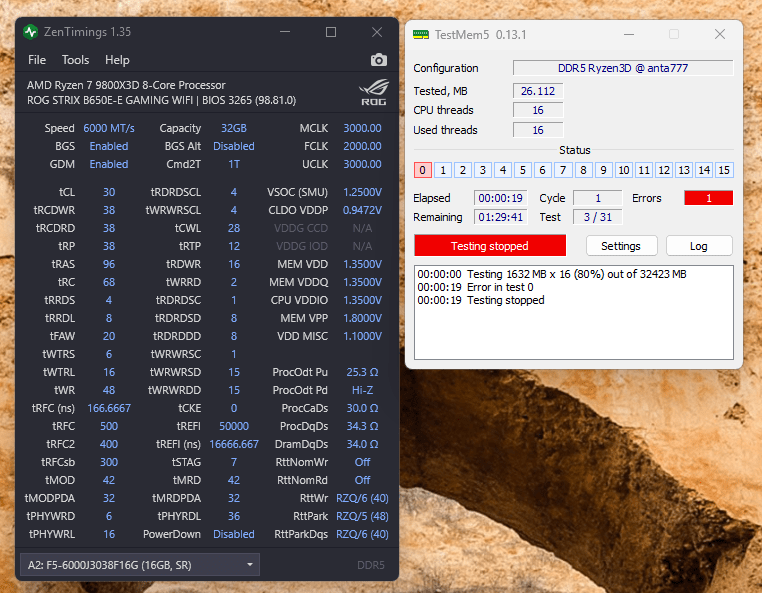Open TestMem5 Settings
762x593 pixels.
(622, 245)
